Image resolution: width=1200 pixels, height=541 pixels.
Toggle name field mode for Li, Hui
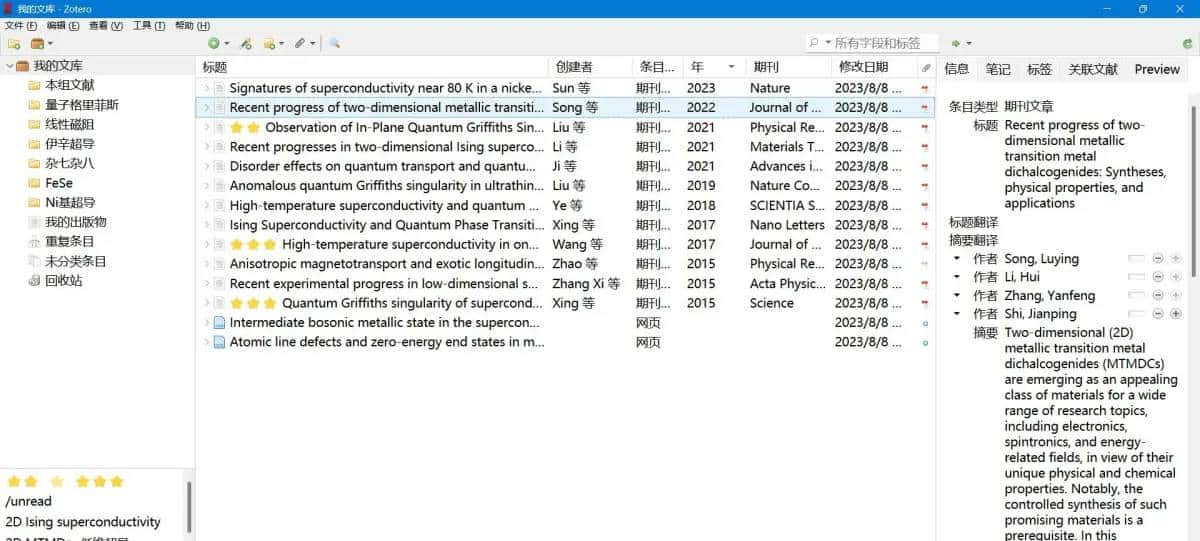1136,277
